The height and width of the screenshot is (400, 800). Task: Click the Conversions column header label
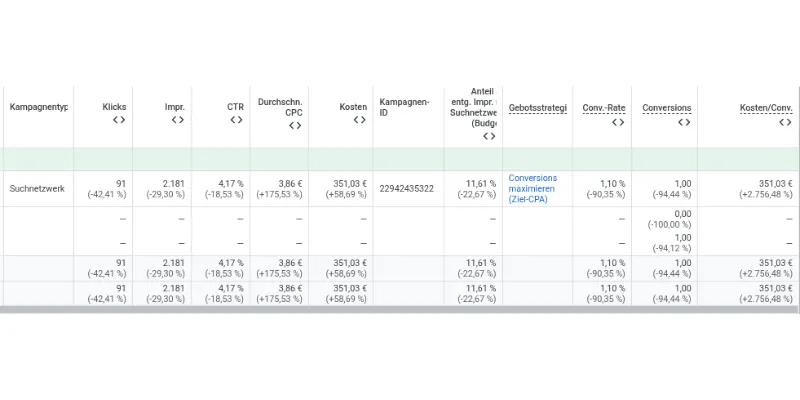(x=666, y=108)
